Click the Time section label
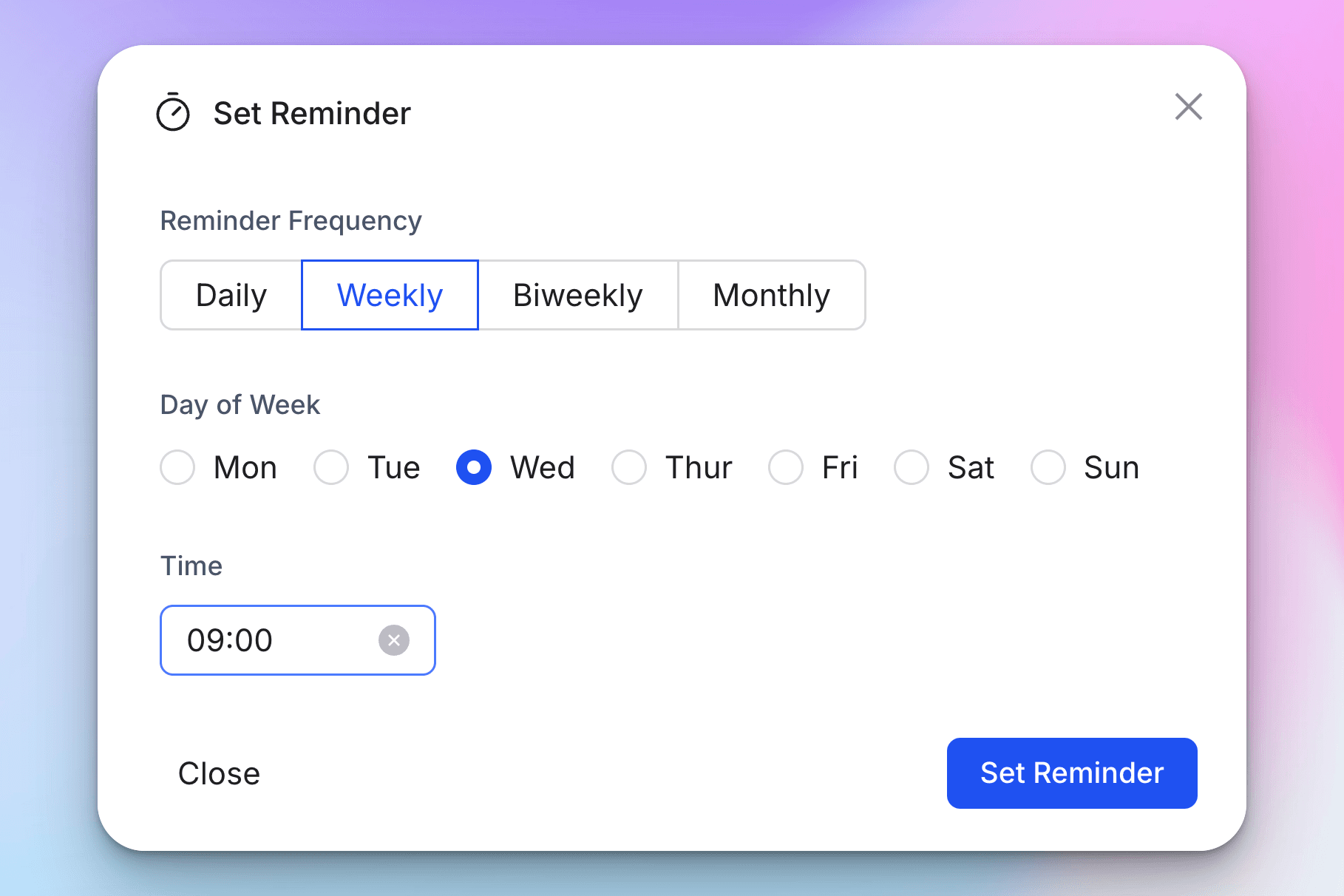 191,566
